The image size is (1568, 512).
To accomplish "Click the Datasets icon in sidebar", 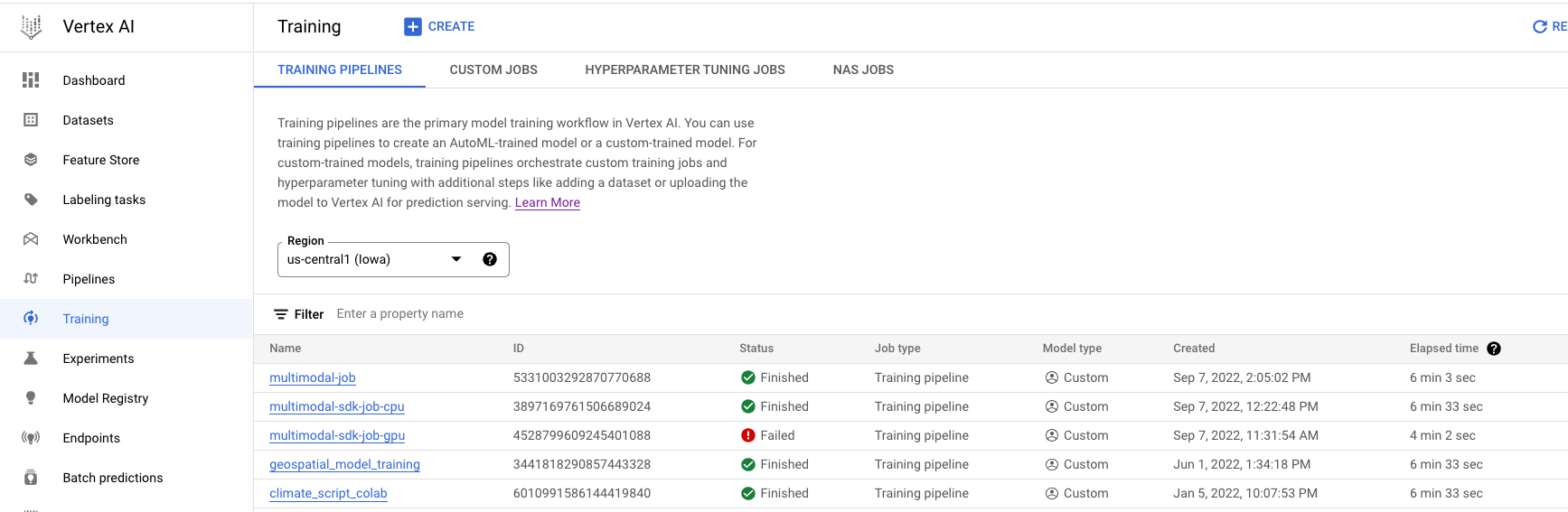I will pyautogui.click(x=31, y=120).
